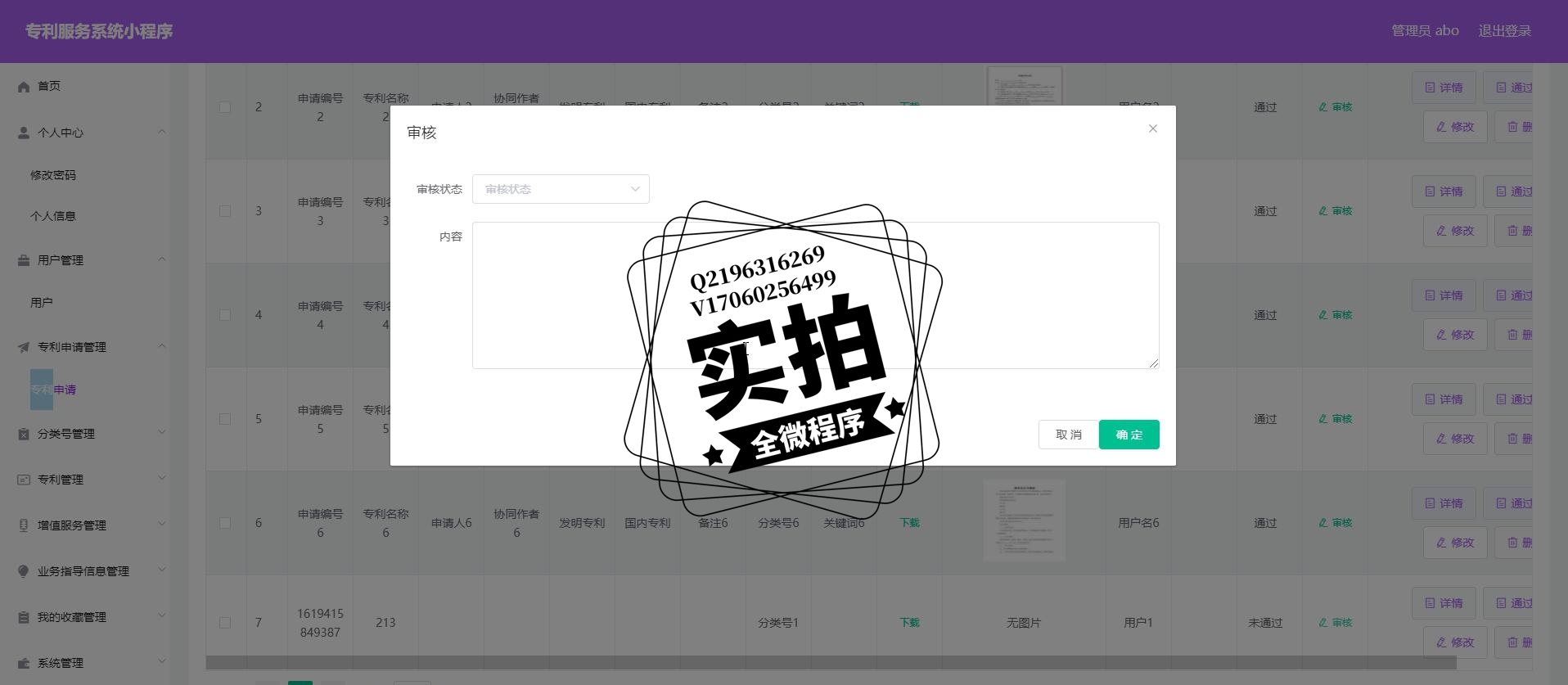Tick checkbox for row 2

tap(225, 107)
